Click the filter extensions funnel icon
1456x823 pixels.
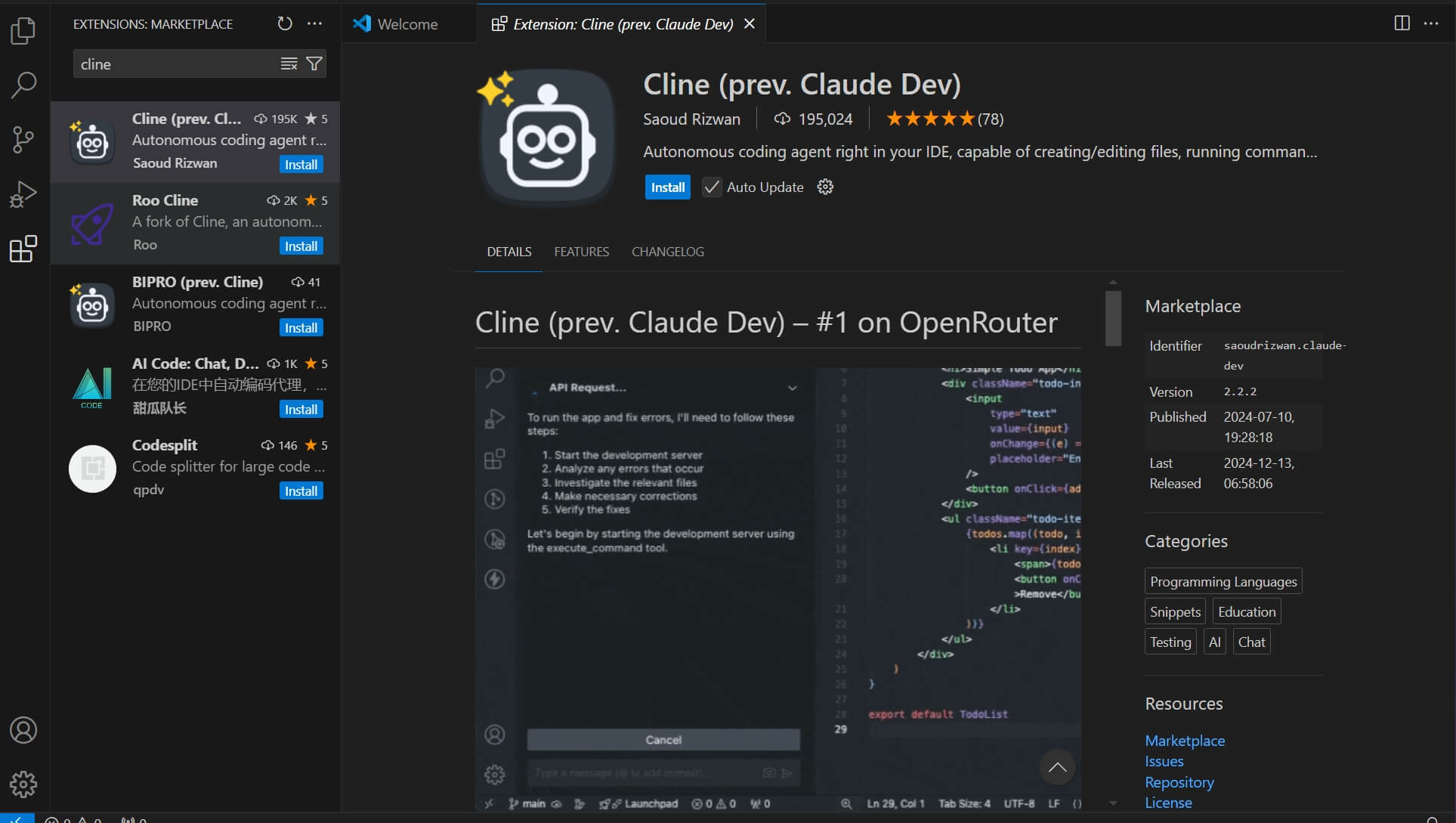tap(314, 64)
